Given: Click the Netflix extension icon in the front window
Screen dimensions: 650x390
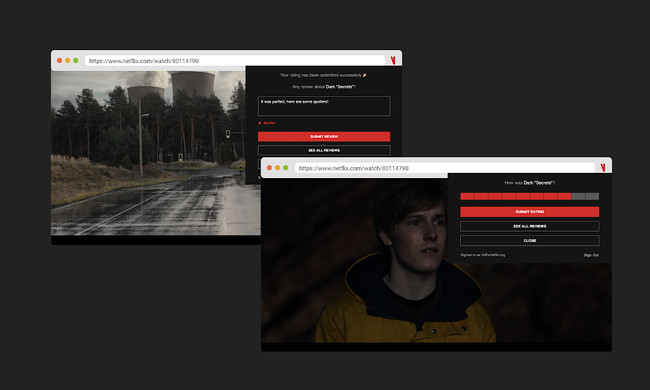Looking at the screenshot, I should [603, 167].
